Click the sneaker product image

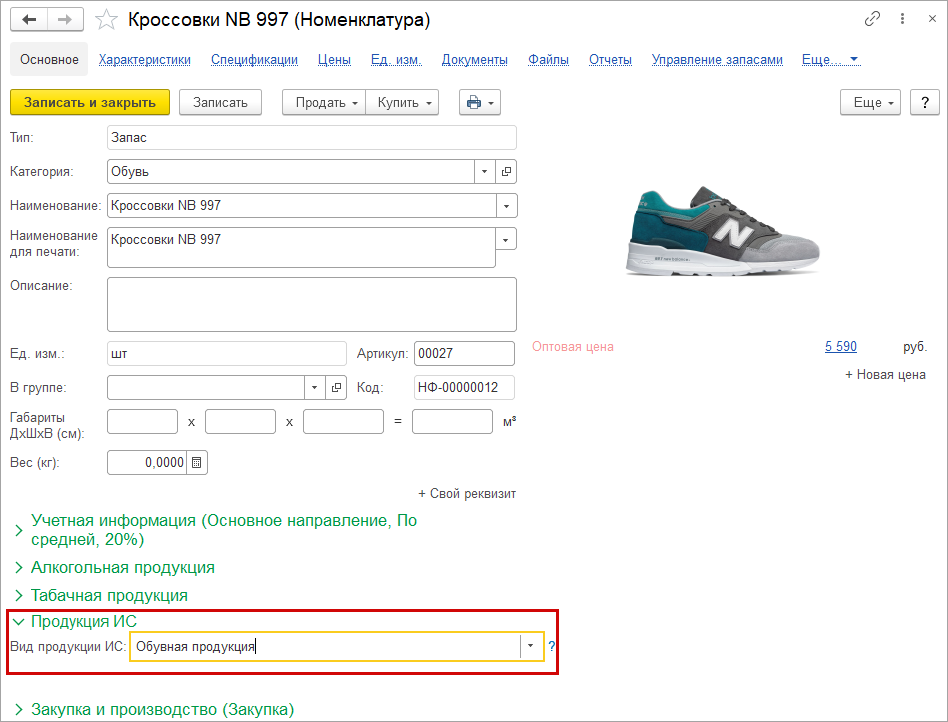click(x=726, y=230)
